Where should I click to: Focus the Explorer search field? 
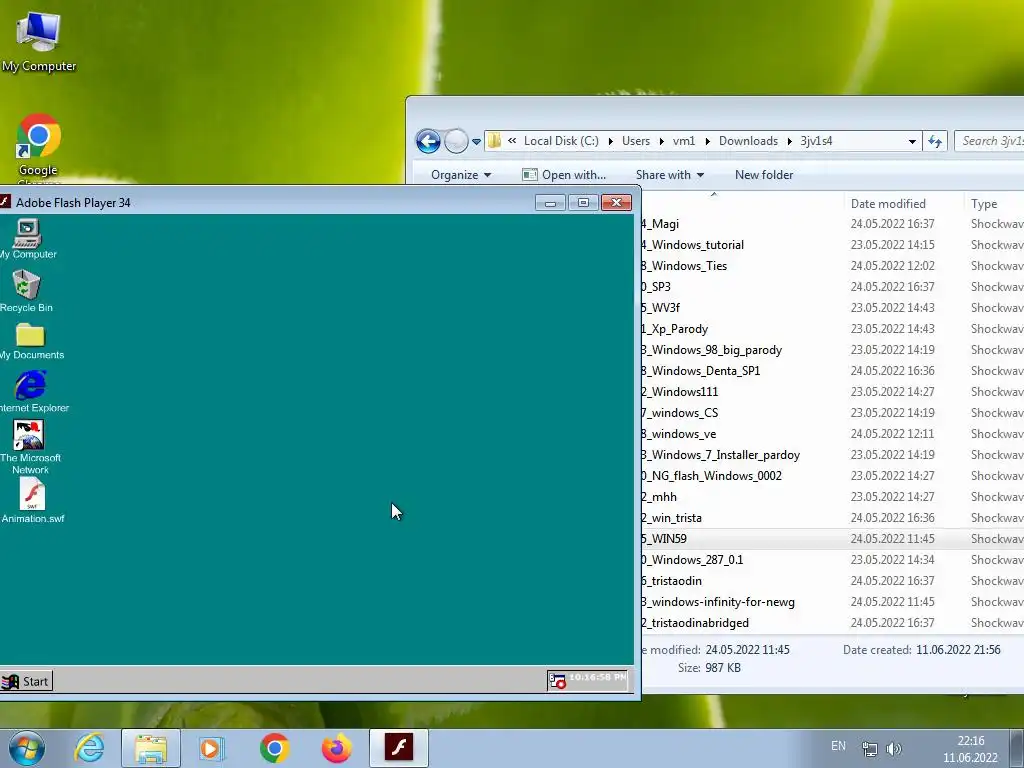(989, 141)
